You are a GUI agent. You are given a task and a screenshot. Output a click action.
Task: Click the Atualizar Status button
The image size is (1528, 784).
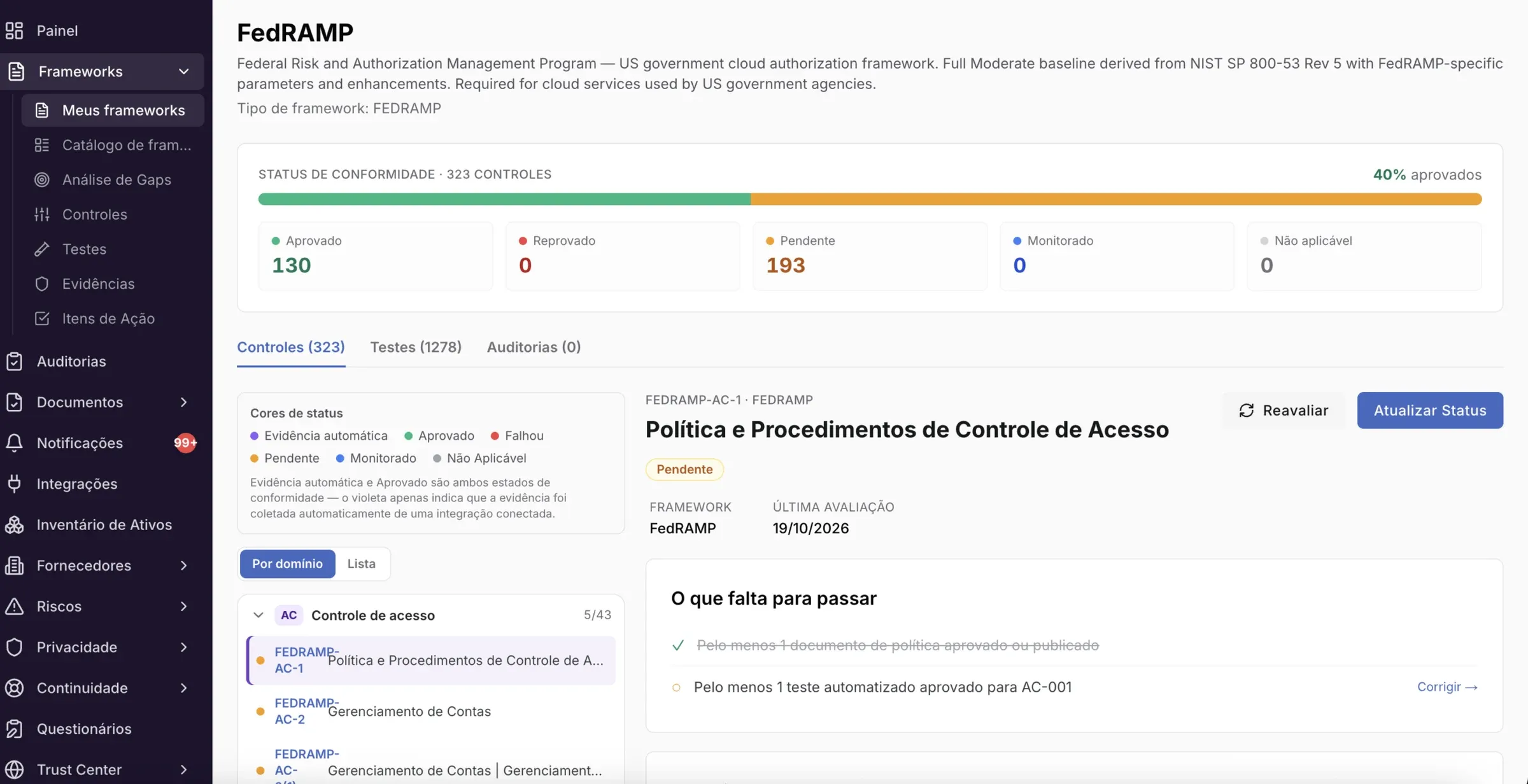click(x=1430, y=410)
